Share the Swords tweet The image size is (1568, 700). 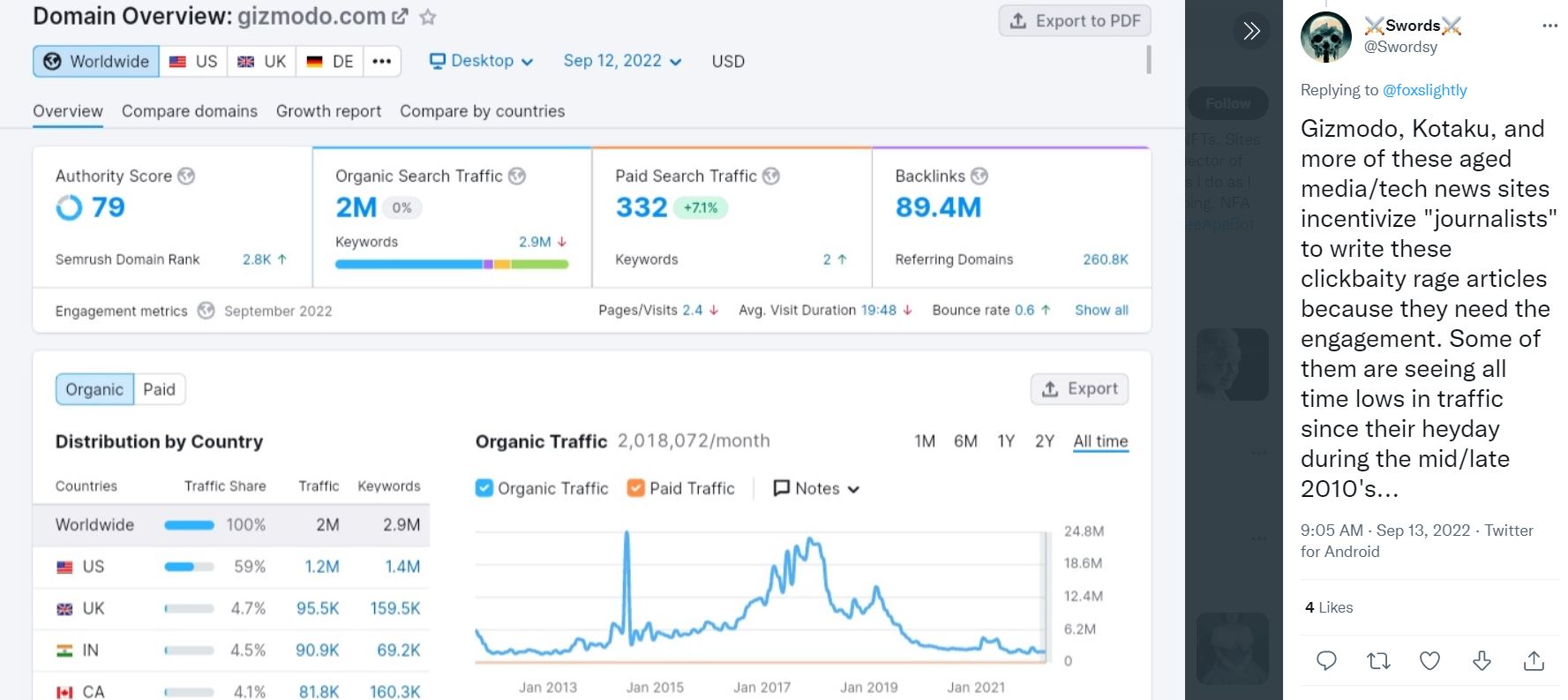point(1534,660)
